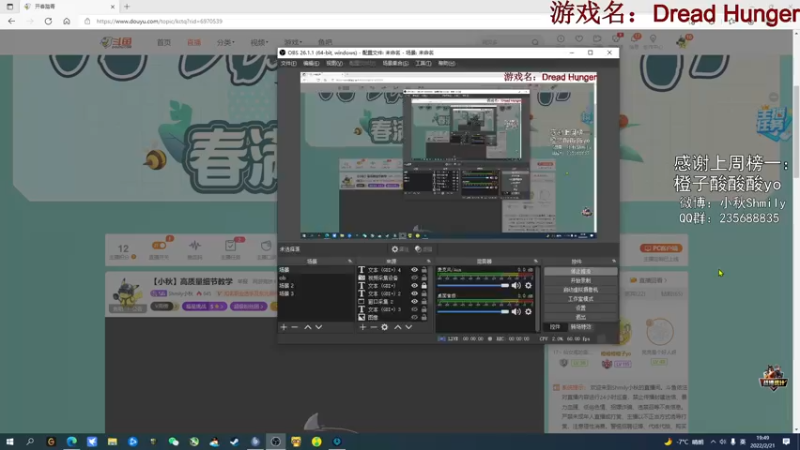800x450 pixels.
Task: Adjust the 桌面音频 volume slider
Action: point(473,311)
